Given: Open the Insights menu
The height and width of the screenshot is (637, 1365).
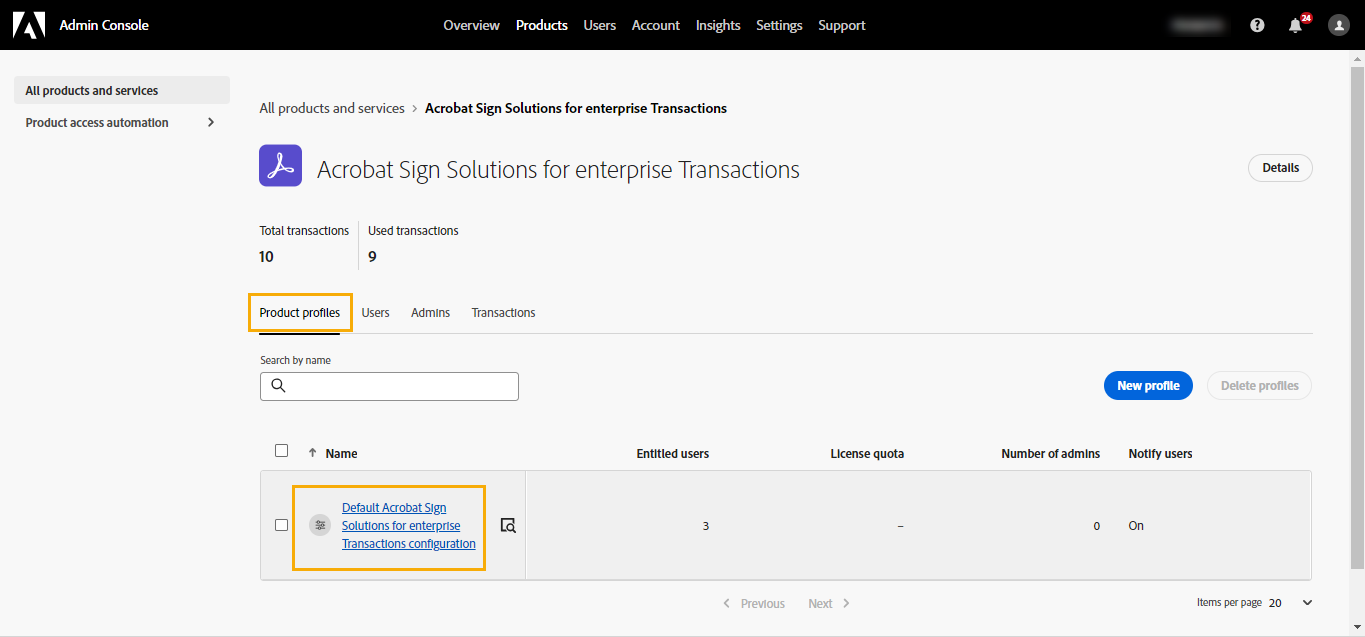Looking at the screenshot, I should (718, 25).
